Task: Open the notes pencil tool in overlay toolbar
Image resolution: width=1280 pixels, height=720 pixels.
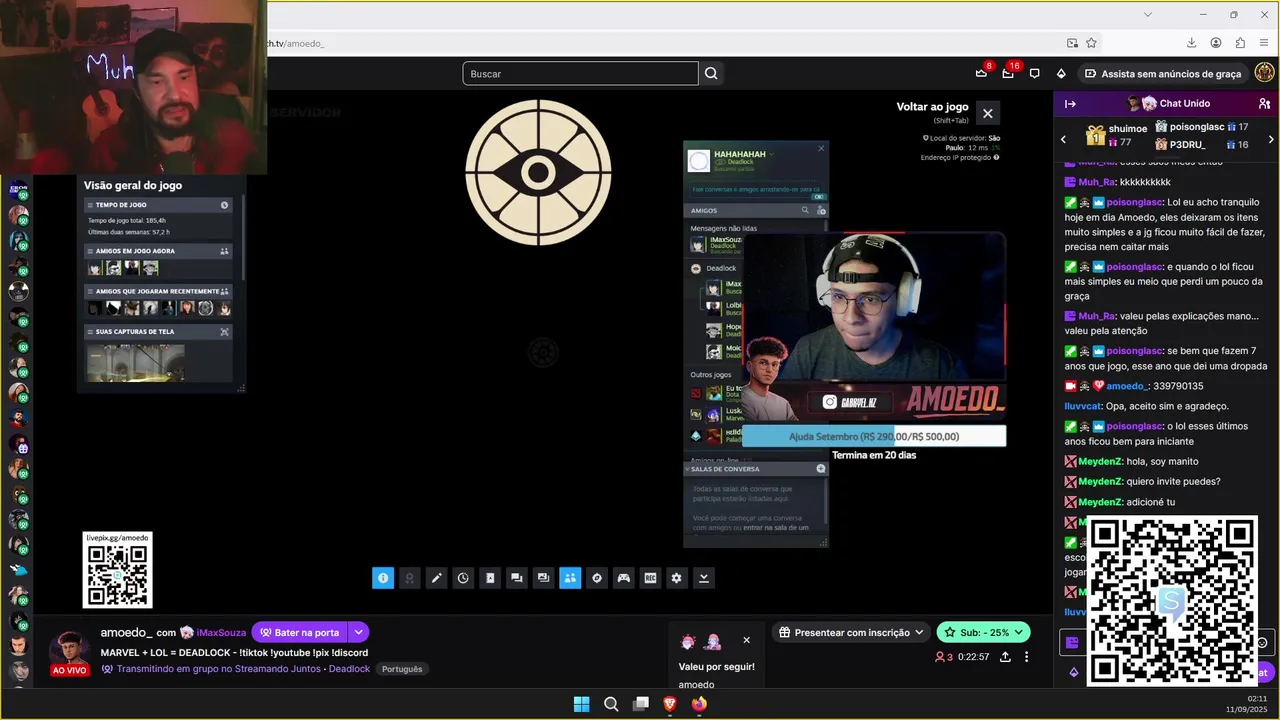Action: [436, 578]
